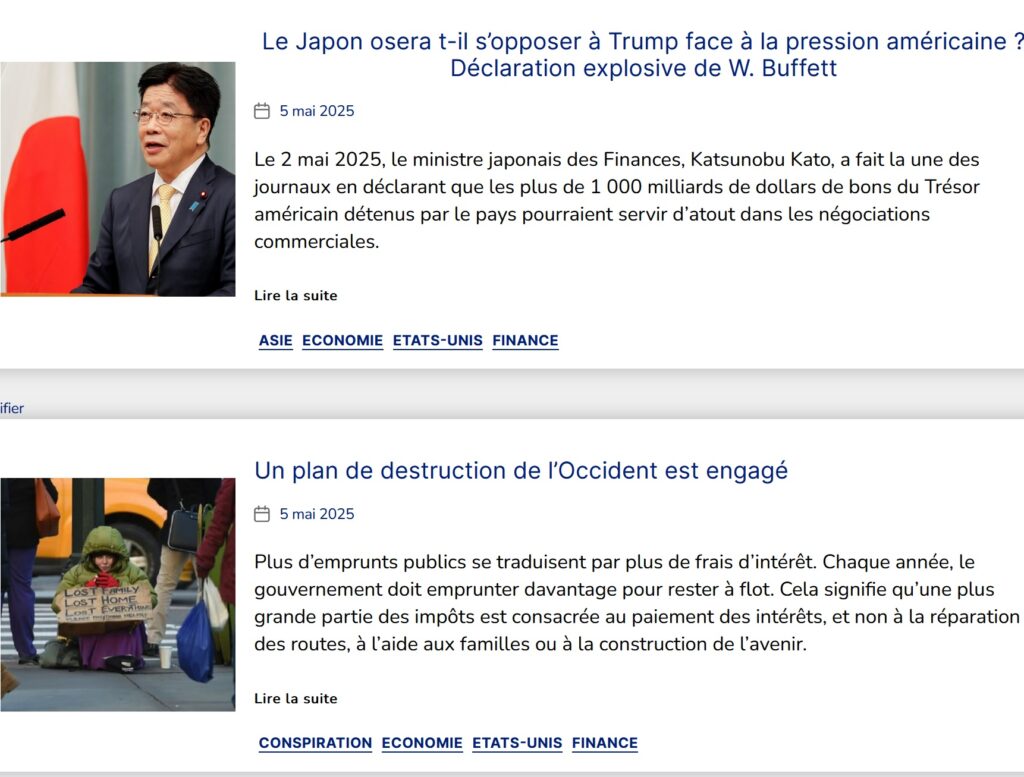1024x777 pixels.
Task: Click calendar icon of Occident article
Action: tap(262, 514)
